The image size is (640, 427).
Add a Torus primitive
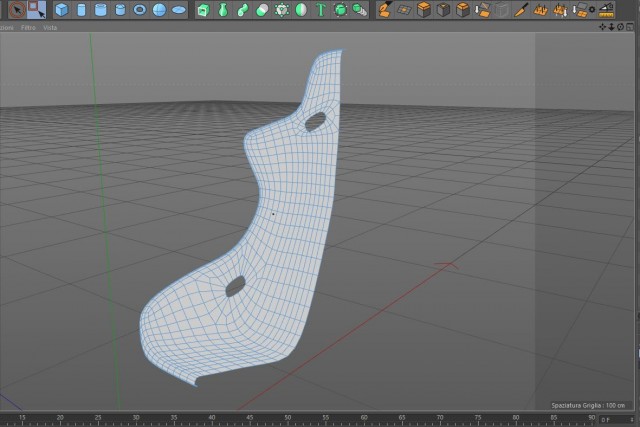(140, 10)
